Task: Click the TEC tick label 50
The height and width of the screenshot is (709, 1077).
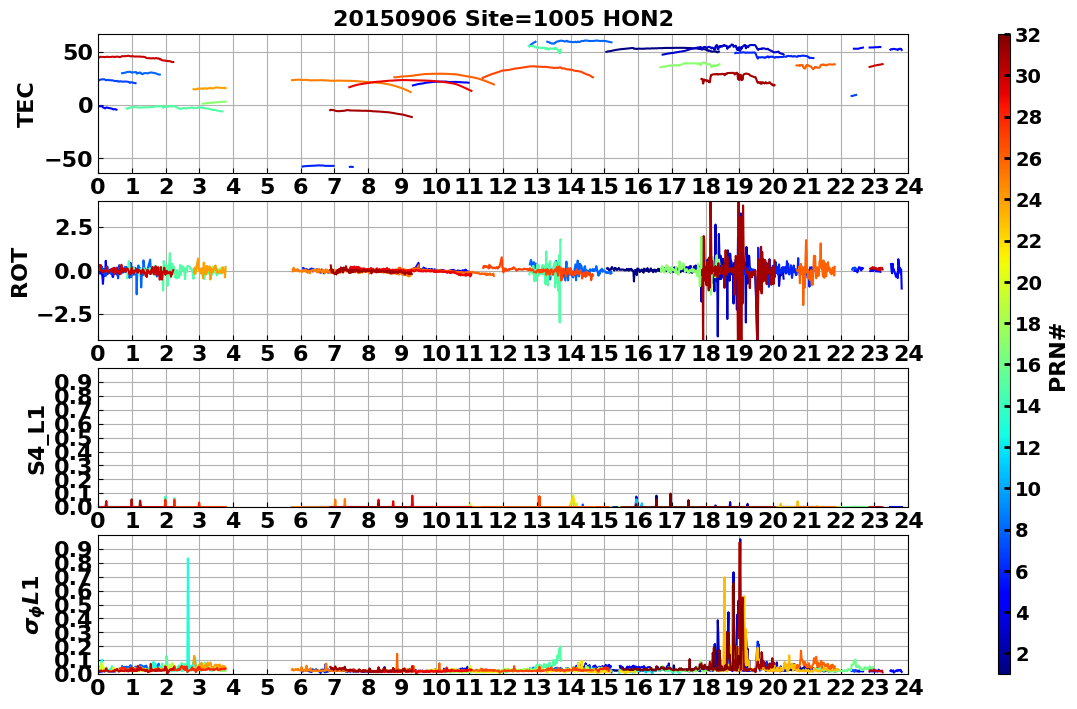Action: pos(78,52)
